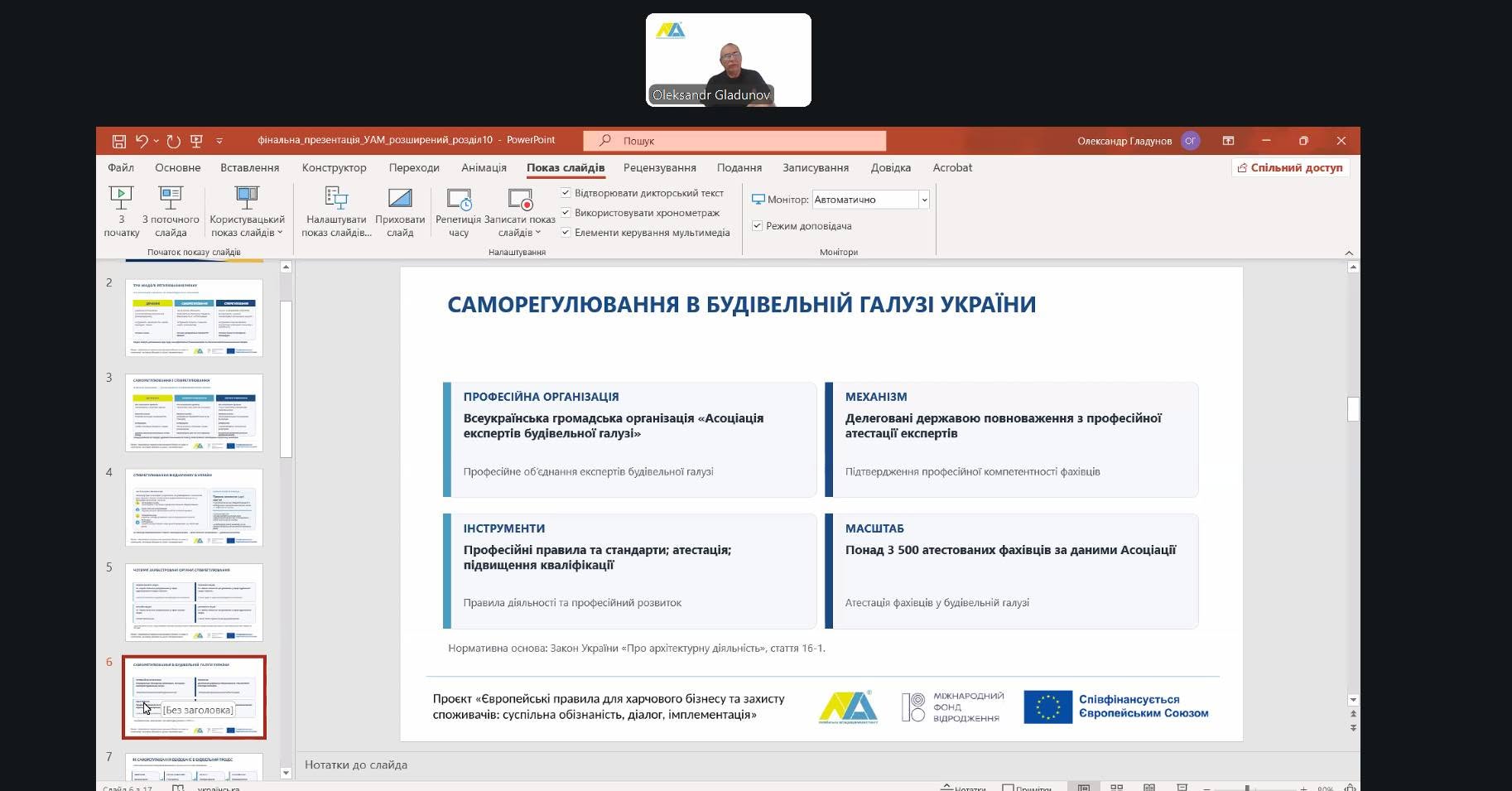
Task: Toggle Play Narrations checkbox
Action: pos(566,193)
